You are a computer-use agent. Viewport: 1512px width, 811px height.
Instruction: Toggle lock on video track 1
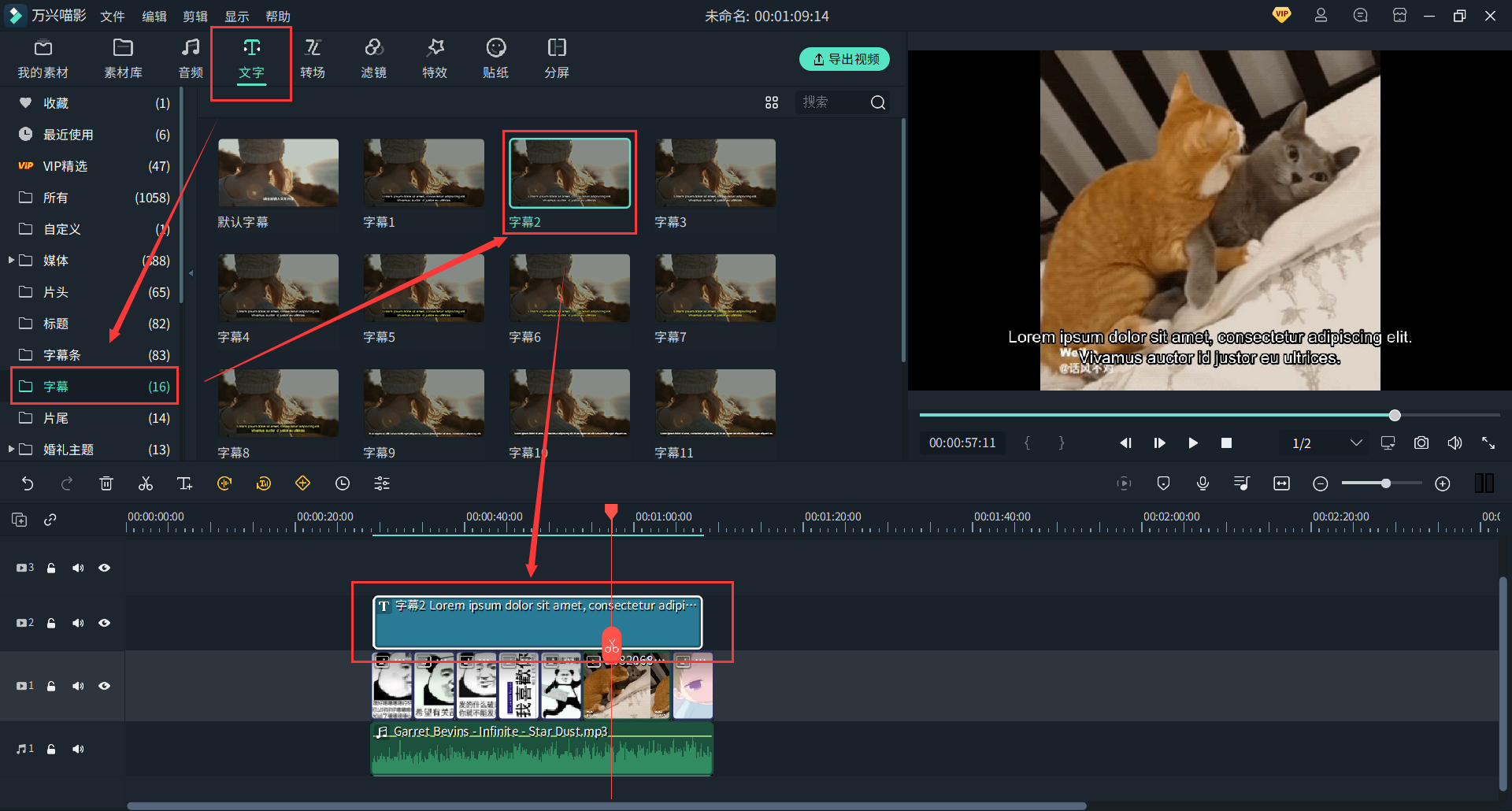coord(51,686)
